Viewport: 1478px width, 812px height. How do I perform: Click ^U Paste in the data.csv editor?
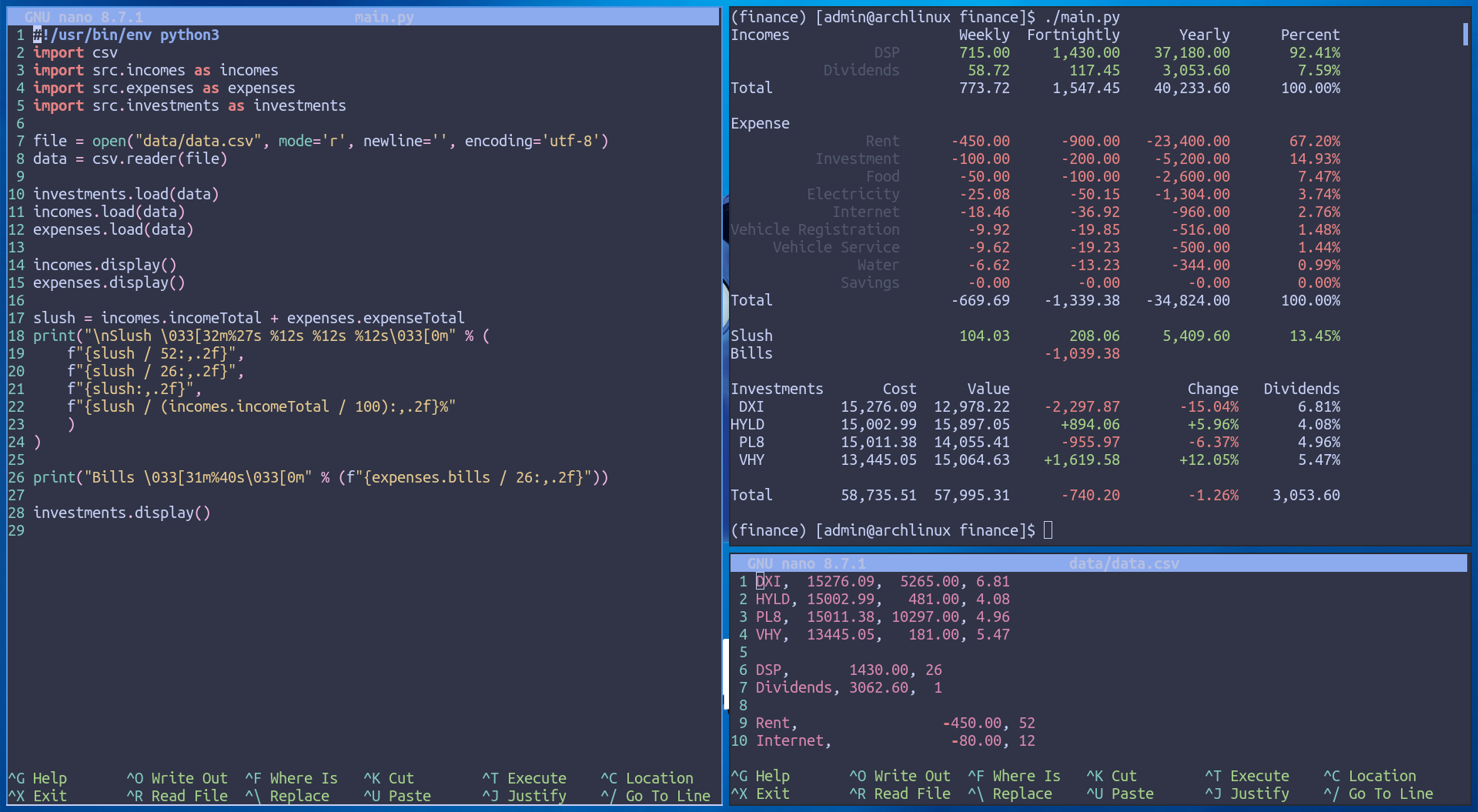click(x=1120, y=794)
